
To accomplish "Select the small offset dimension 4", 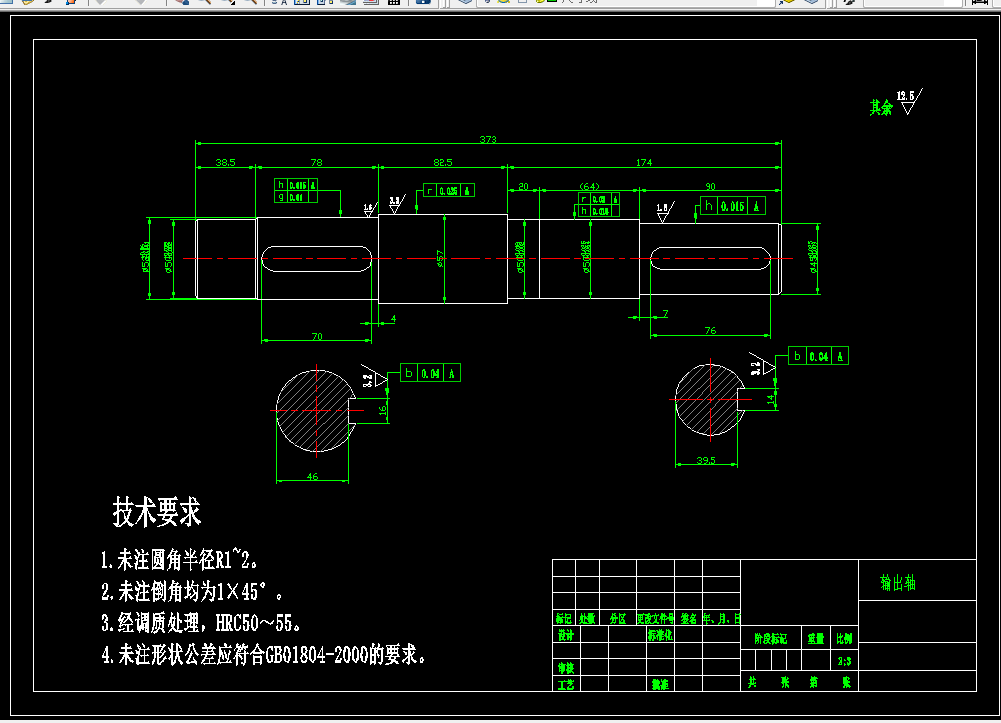I will click(x=393, y=318).
